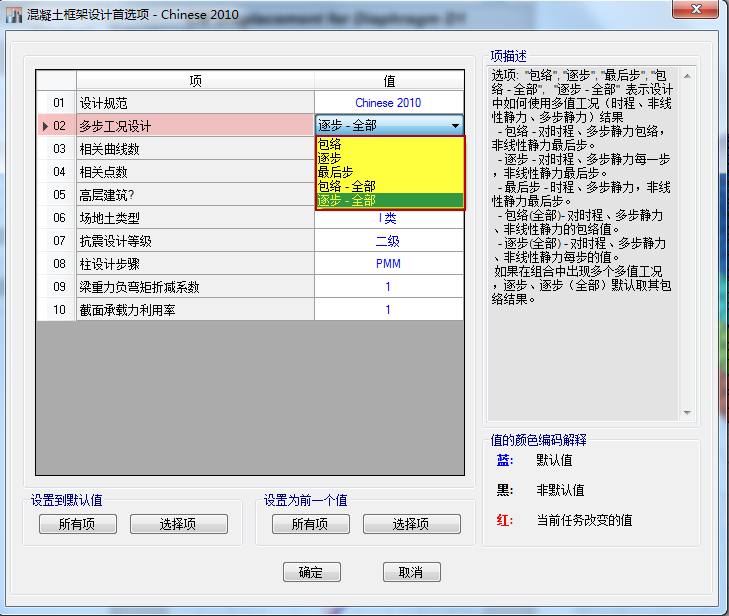
Task: Click the 取消 button
Action: [x=411, y=572]
